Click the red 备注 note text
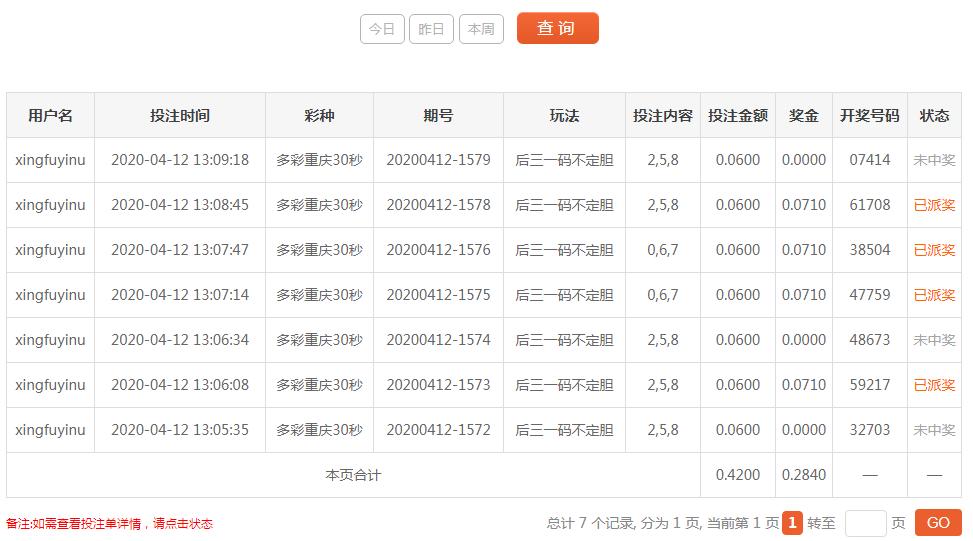This screenshot has height=541, width=973. coord(109,524)
